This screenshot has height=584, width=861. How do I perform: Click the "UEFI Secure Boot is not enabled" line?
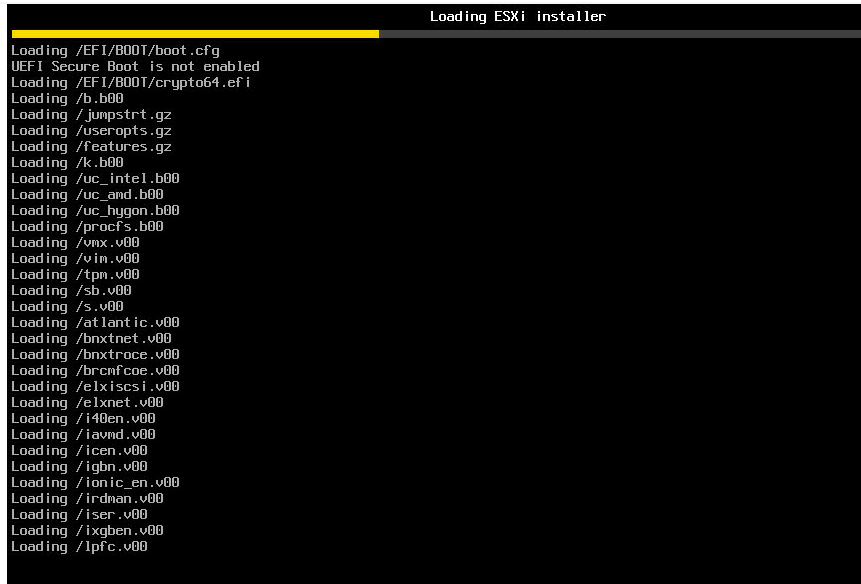135,66
